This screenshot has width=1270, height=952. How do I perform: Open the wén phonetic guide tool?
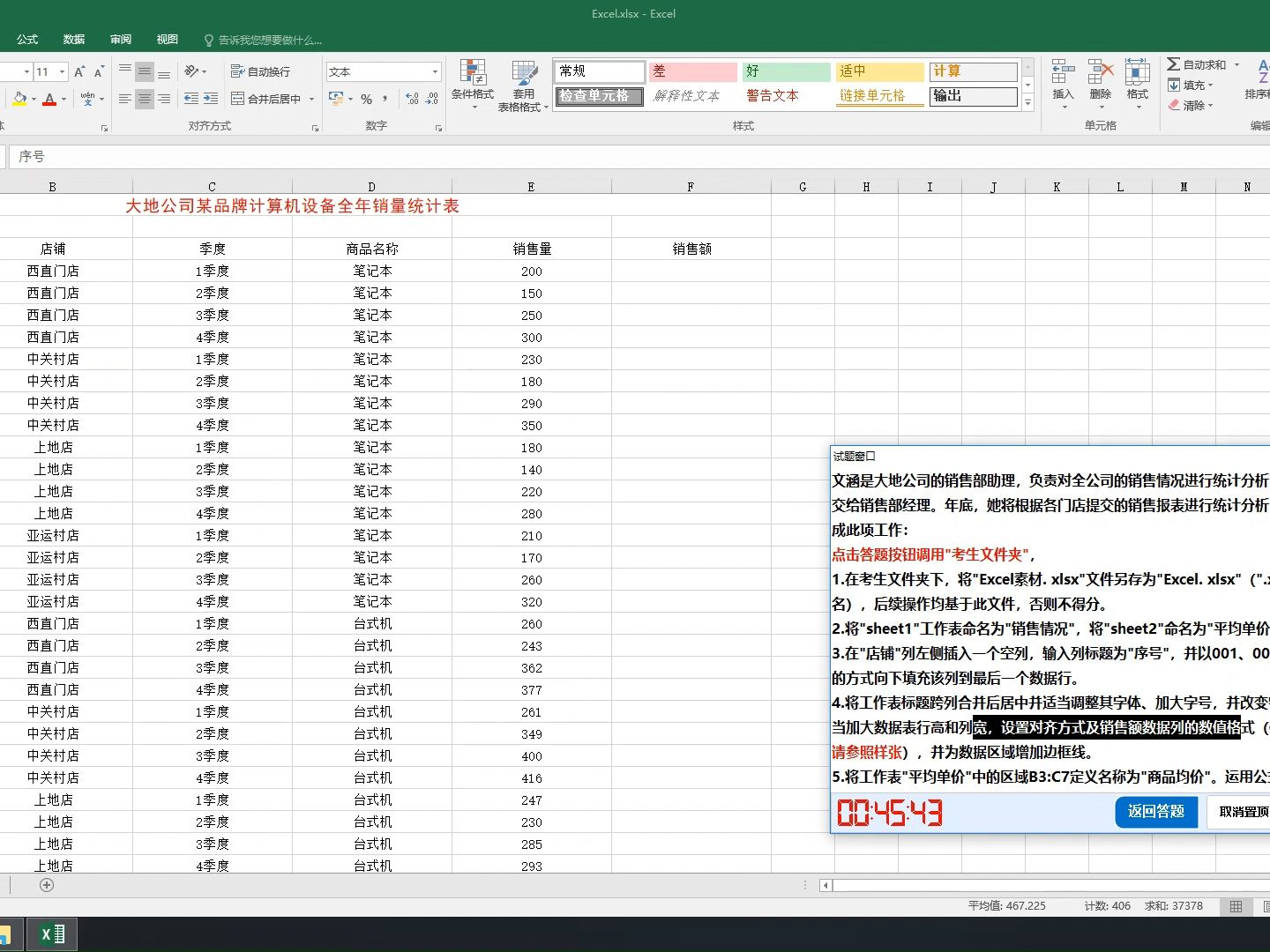(87, 99)
